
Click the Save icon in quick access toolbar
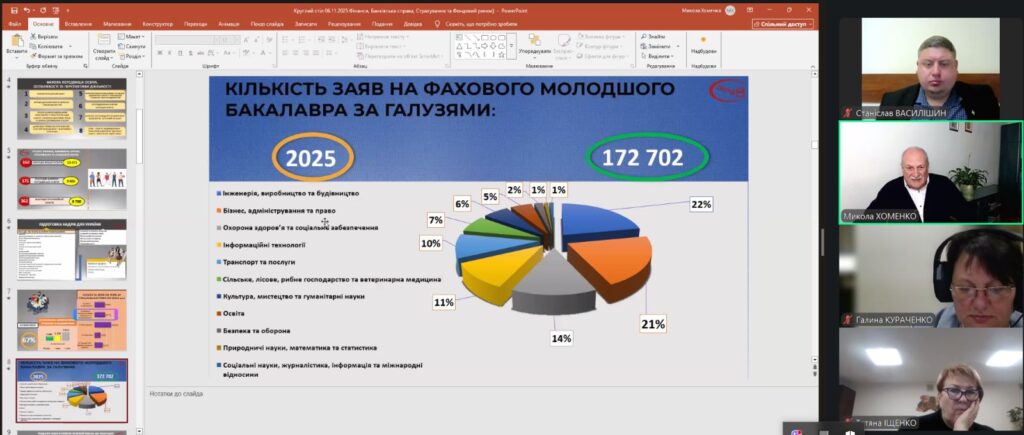click(14, 10)
